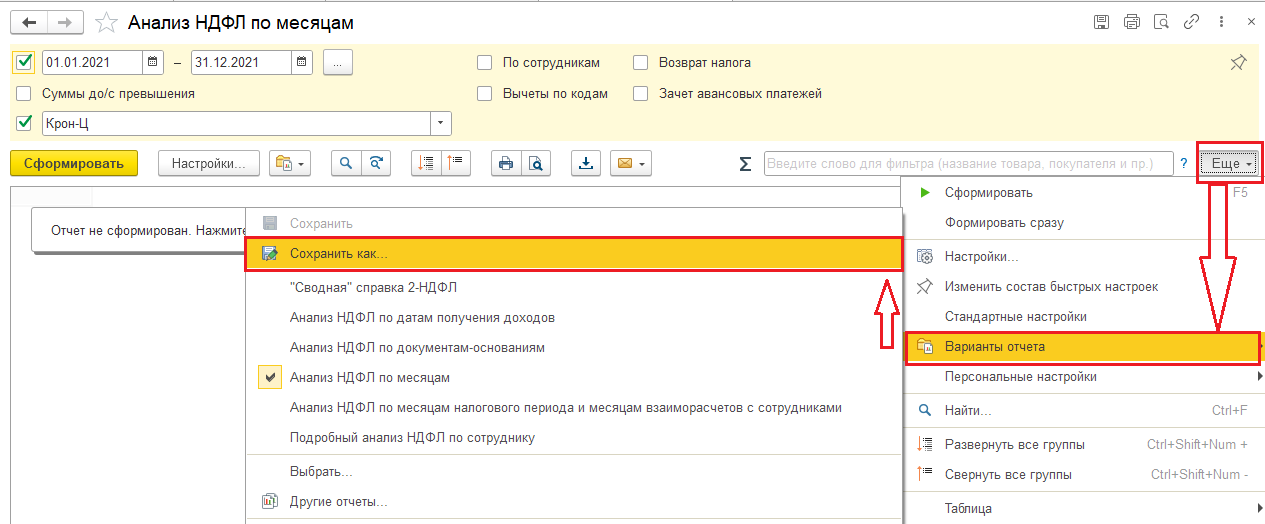Select checked 'Анализ НДФЛ по месяцам' variant
The image size is (1265, 524).
click(x=573, y=377)
